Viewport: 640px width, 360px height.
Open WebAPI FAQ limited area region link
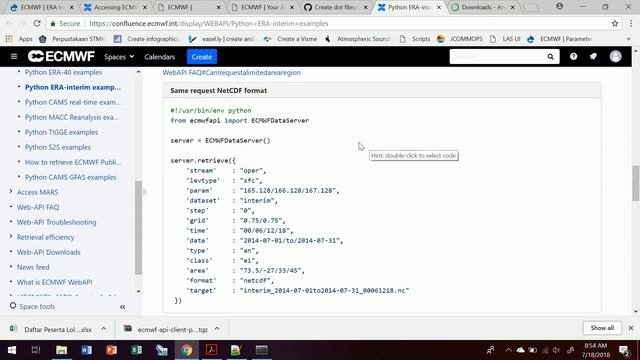[x=231, y=72]
